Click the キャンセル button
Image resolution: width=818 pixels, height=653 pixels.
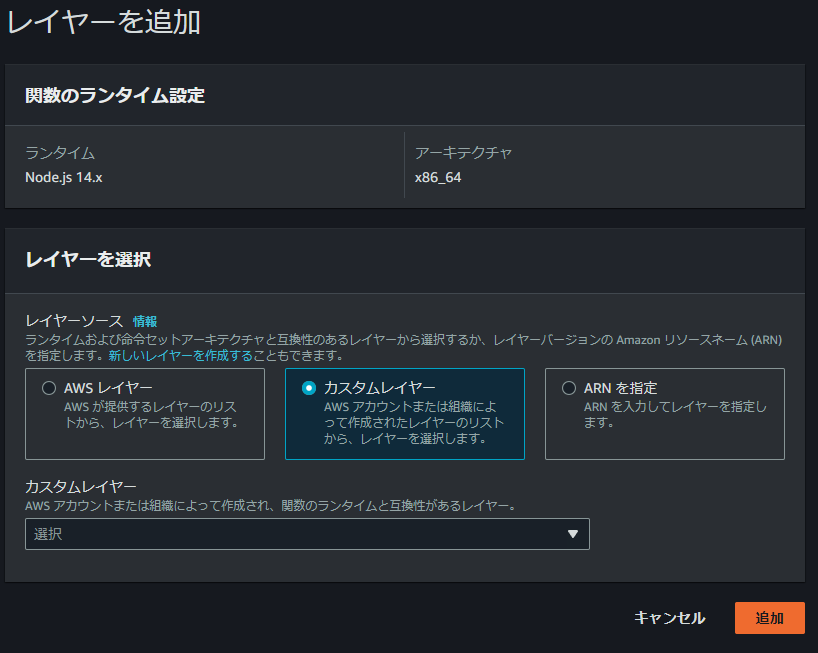669,618
